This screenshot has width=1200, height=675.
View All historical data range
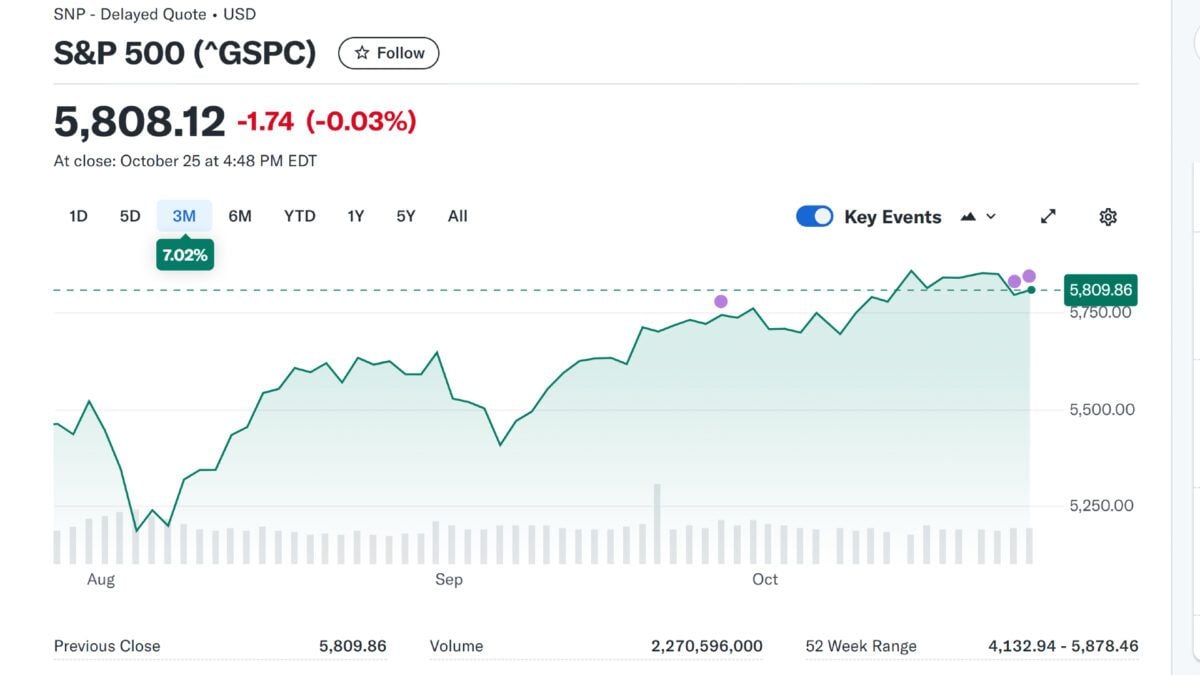pyautogui.click(x=458, y=216)
